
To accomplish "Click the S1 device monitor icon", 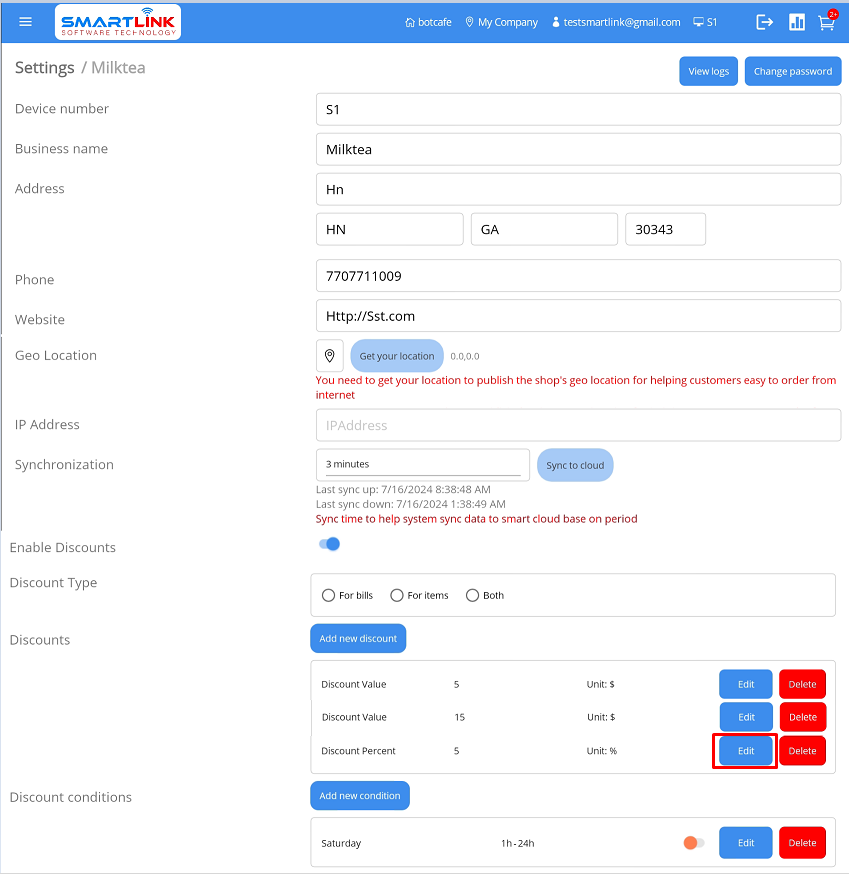I will tap(698, 22).
